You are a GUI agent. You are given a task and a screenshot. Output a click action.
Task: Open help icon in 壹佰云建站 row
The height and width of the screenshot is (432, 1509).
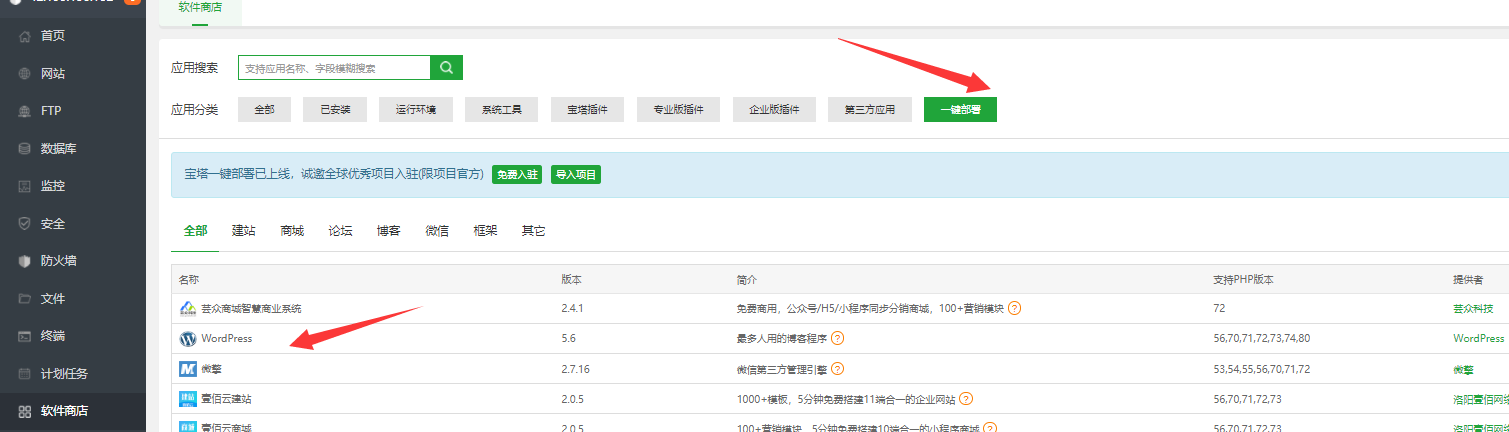967,399
